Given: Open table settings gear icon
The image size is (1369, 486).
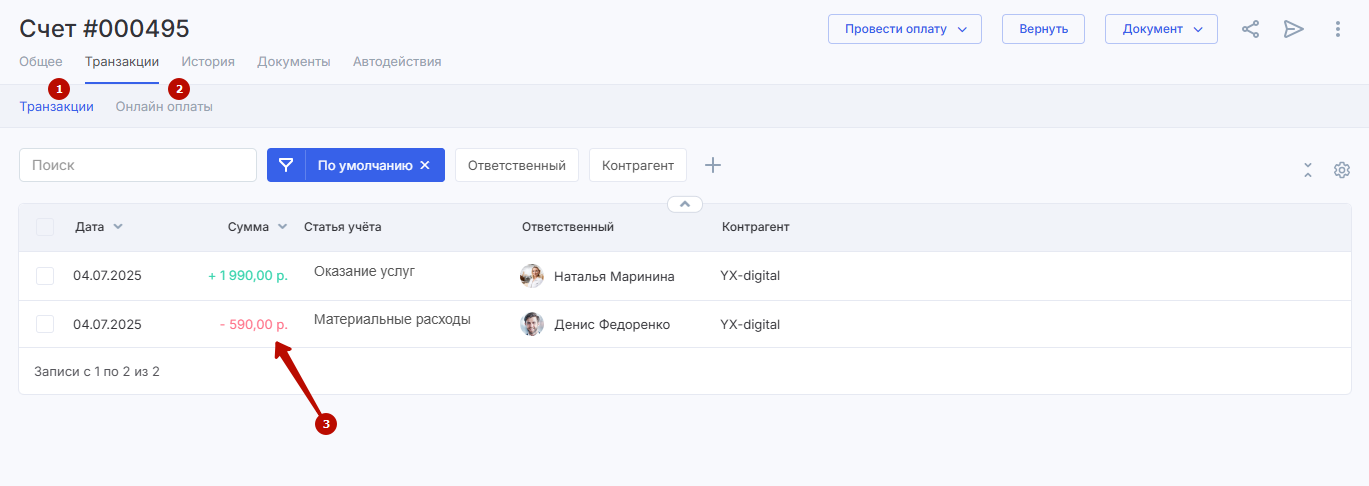Looking at the screenshot, I should point(1342,170).
